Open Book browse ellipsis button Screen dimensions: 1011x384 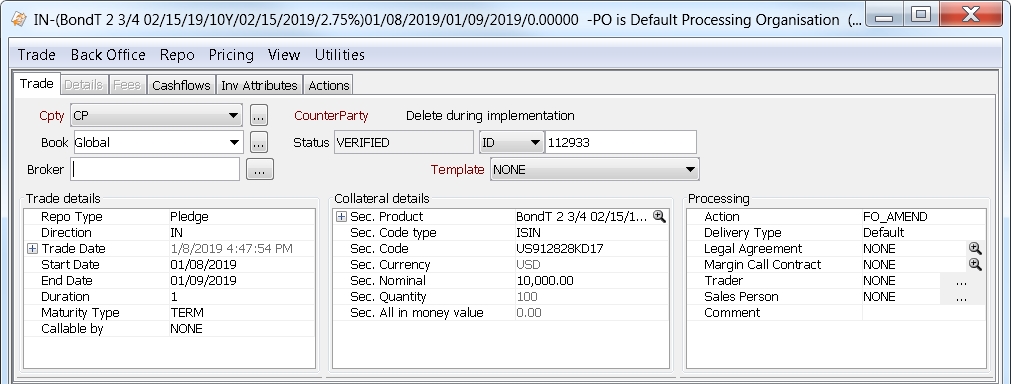pos(259,142)
